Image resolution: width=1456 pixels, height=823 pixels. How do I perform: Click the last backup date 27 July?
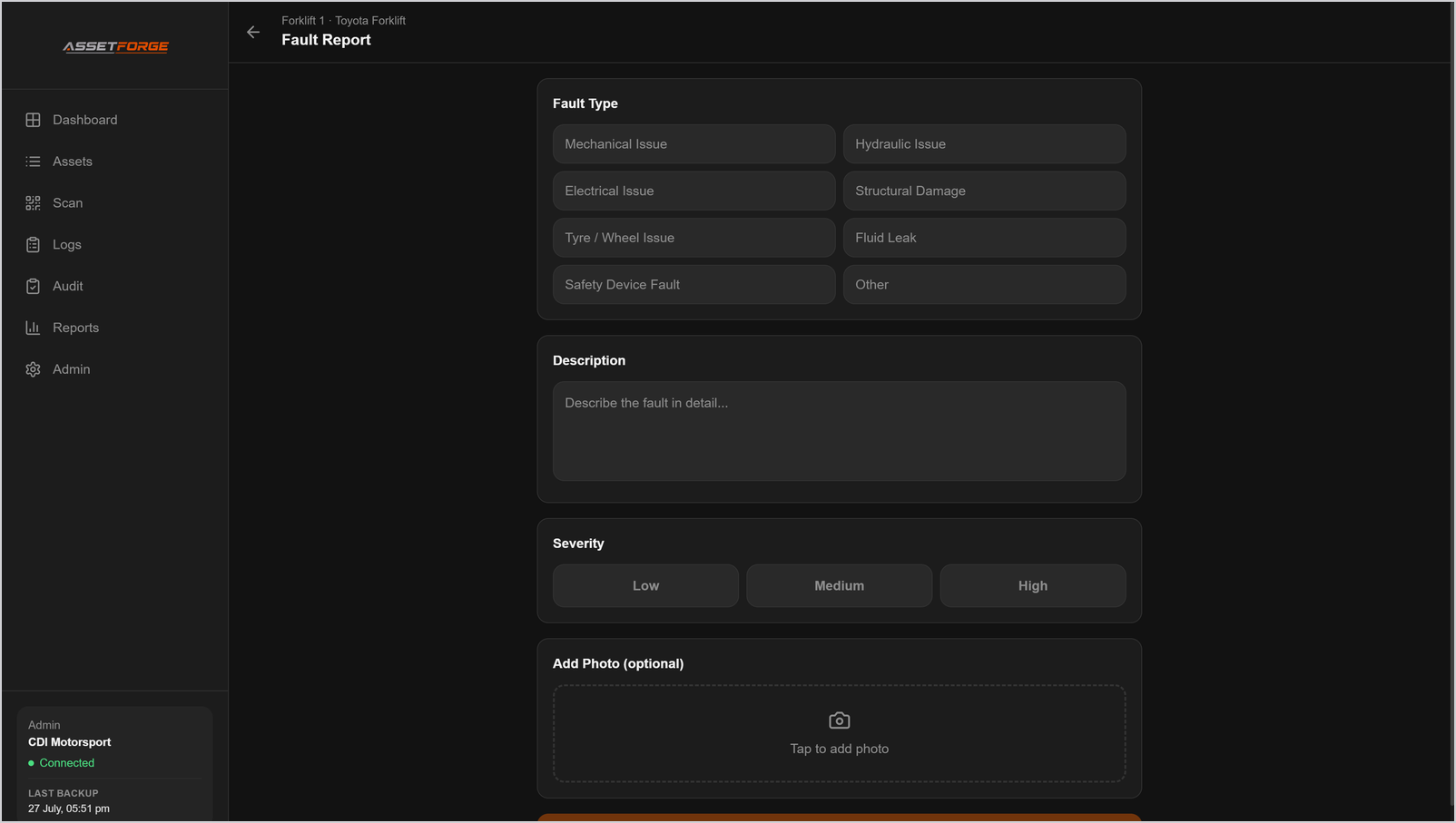click(x=69, y=808)
